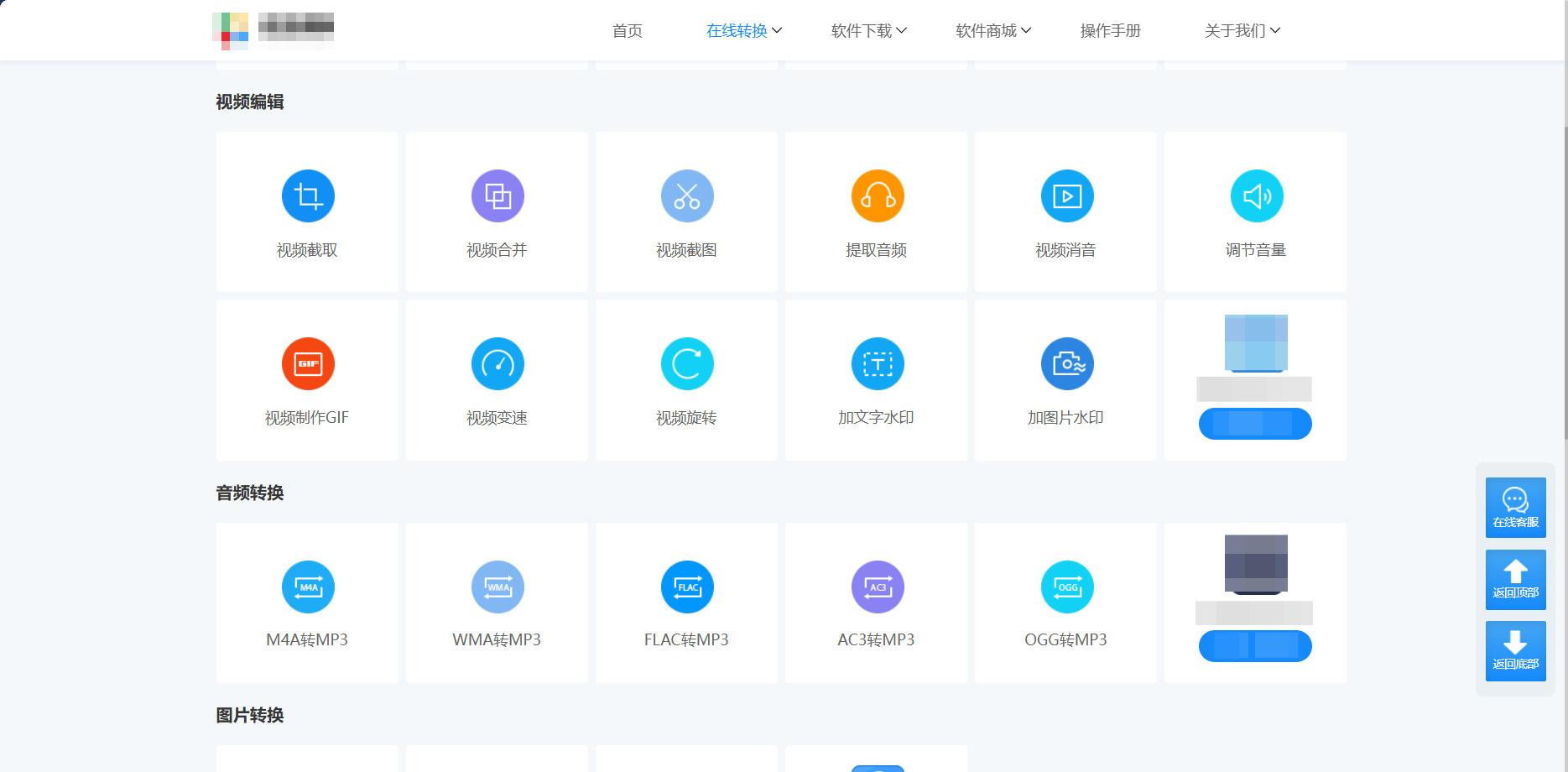Select the 视频旋转 rotate icon
Image resolution: width=1568 pixels, height=772 pixels.
(x=687, y=364)
